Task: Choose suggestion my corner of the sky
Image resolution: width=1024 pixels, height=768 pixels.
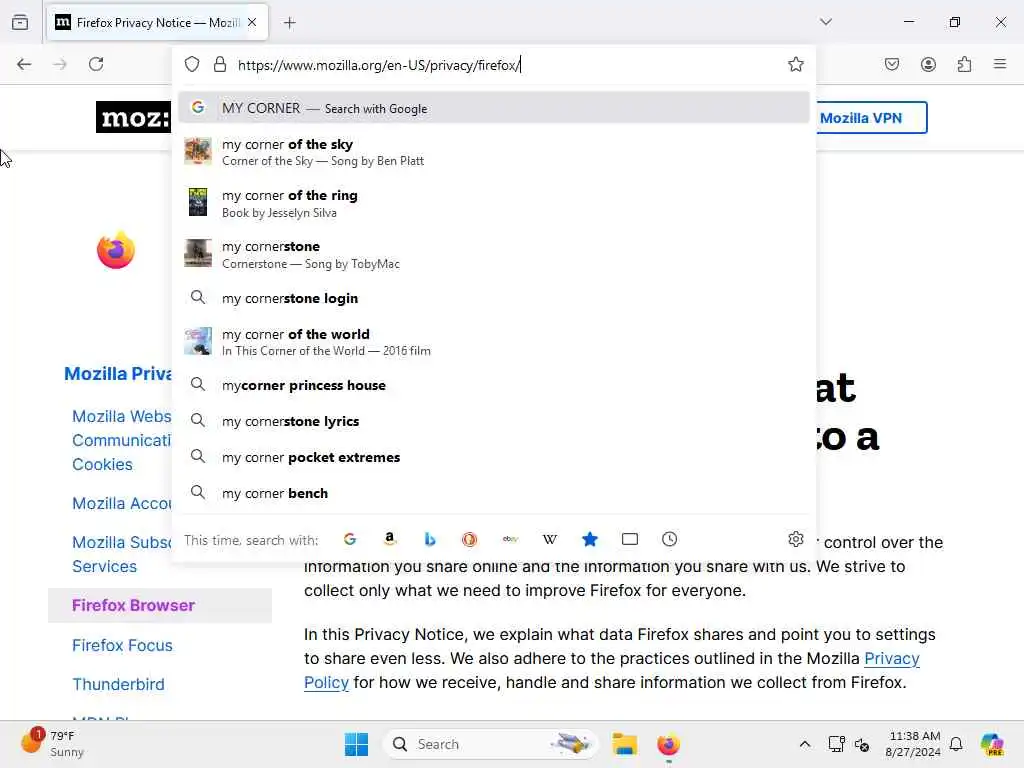Action: (494, 152)
